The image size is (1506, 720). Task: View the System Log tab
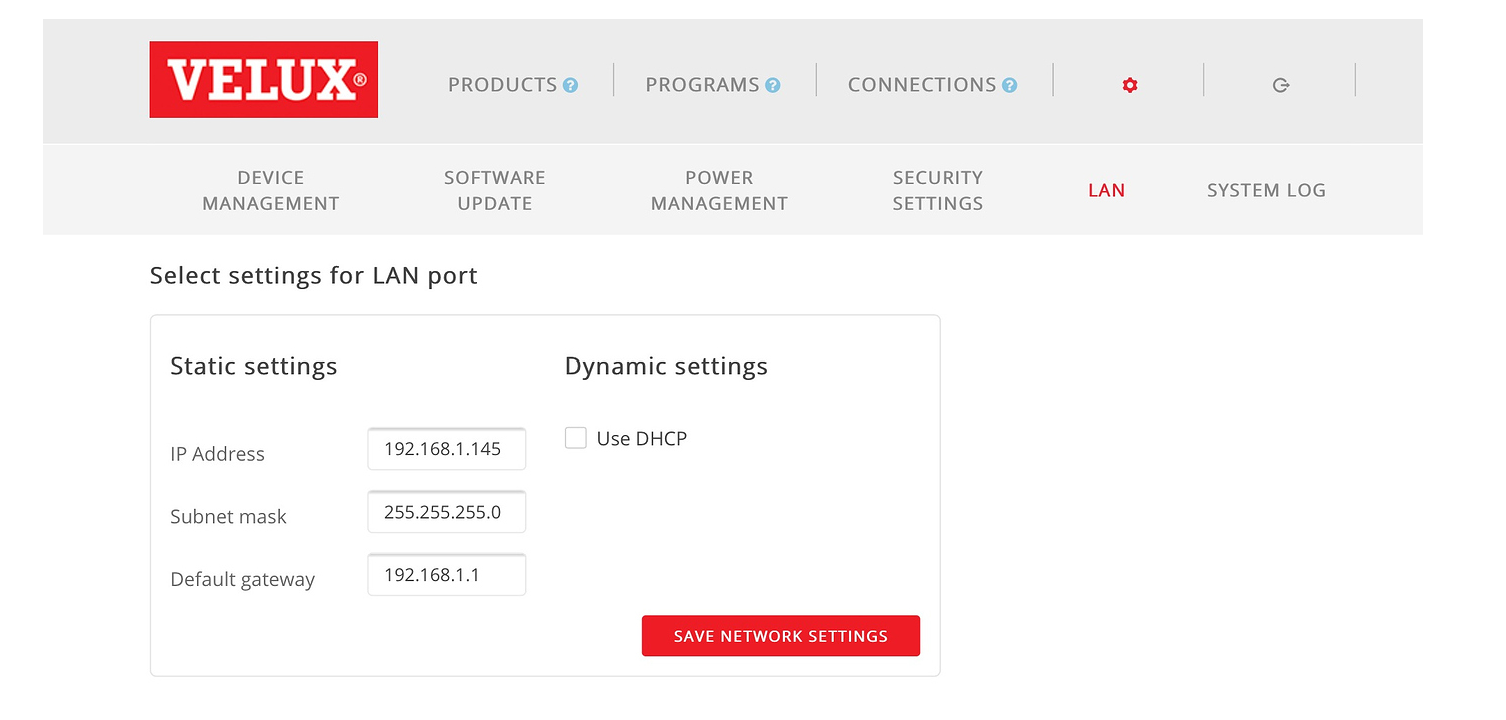tap(1266, 190)
